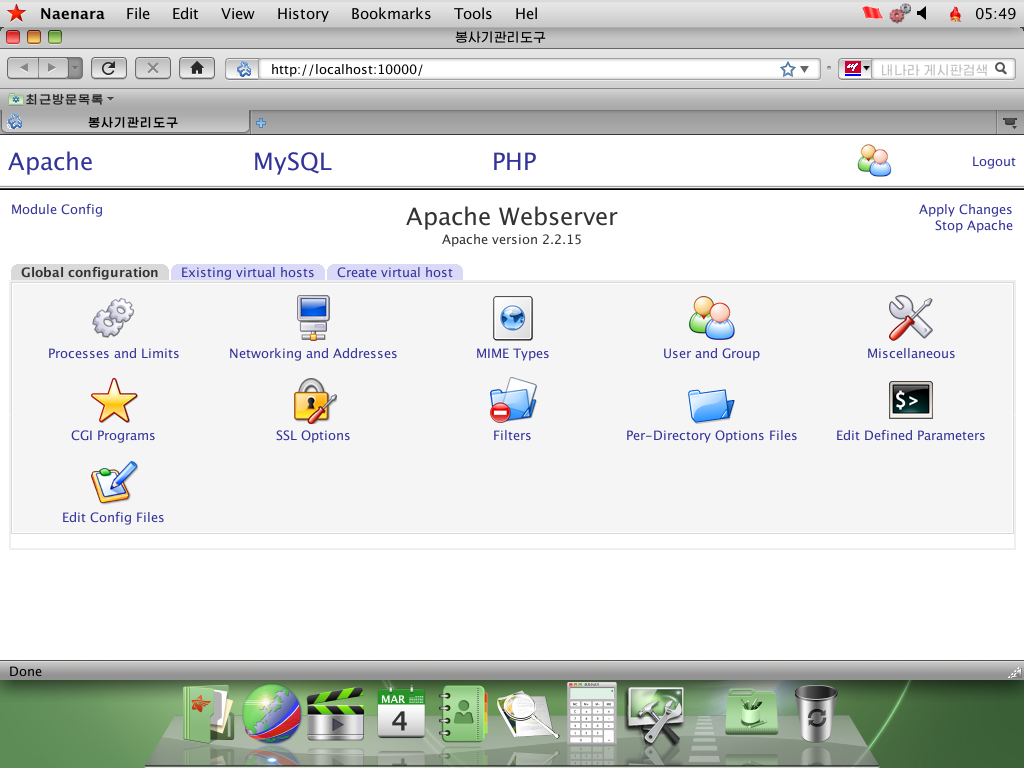Click the Logout link
The image size is (1024, 768).
pos(993,161)
